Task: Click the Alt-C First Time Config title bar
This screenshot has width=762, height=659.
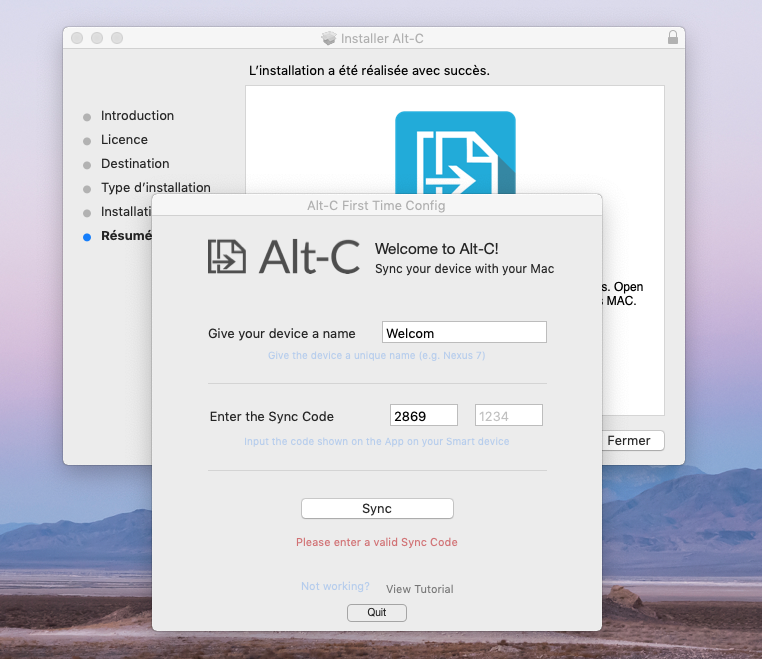Action: point(376,206)
